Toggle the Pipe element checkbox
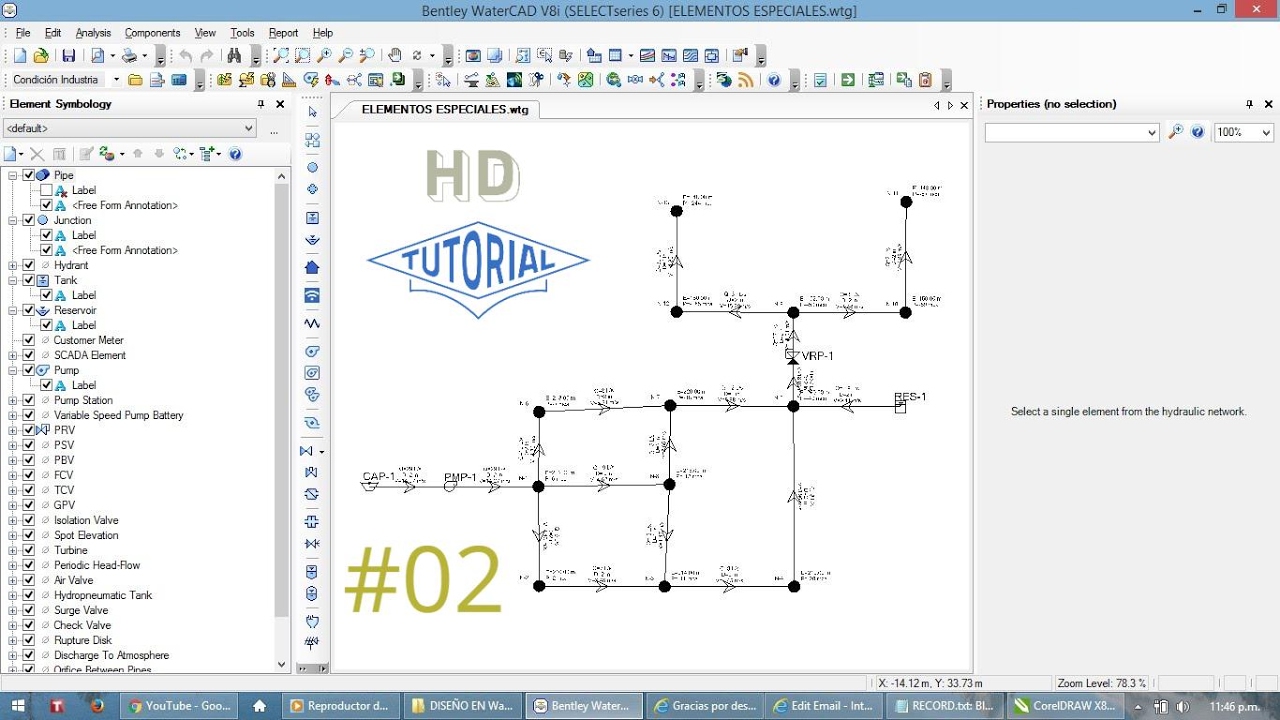 coord(29,175)
